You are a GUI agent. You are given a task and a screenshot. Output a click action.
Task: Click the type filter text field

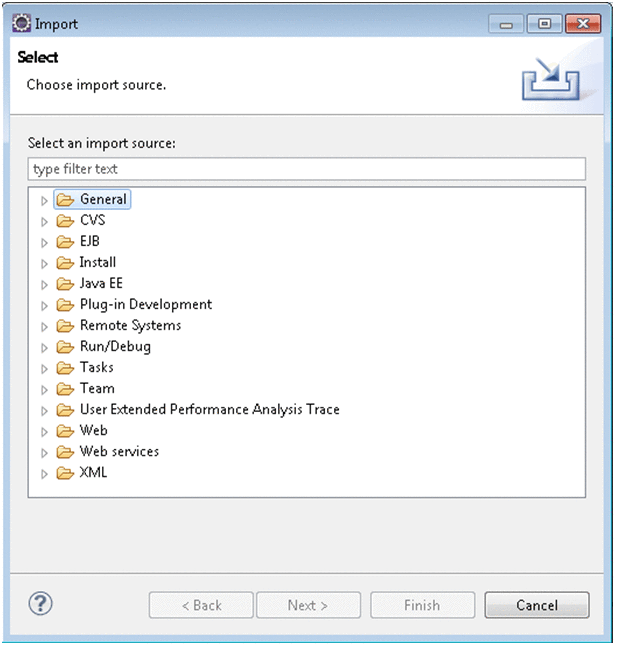(x=306, y=169)
